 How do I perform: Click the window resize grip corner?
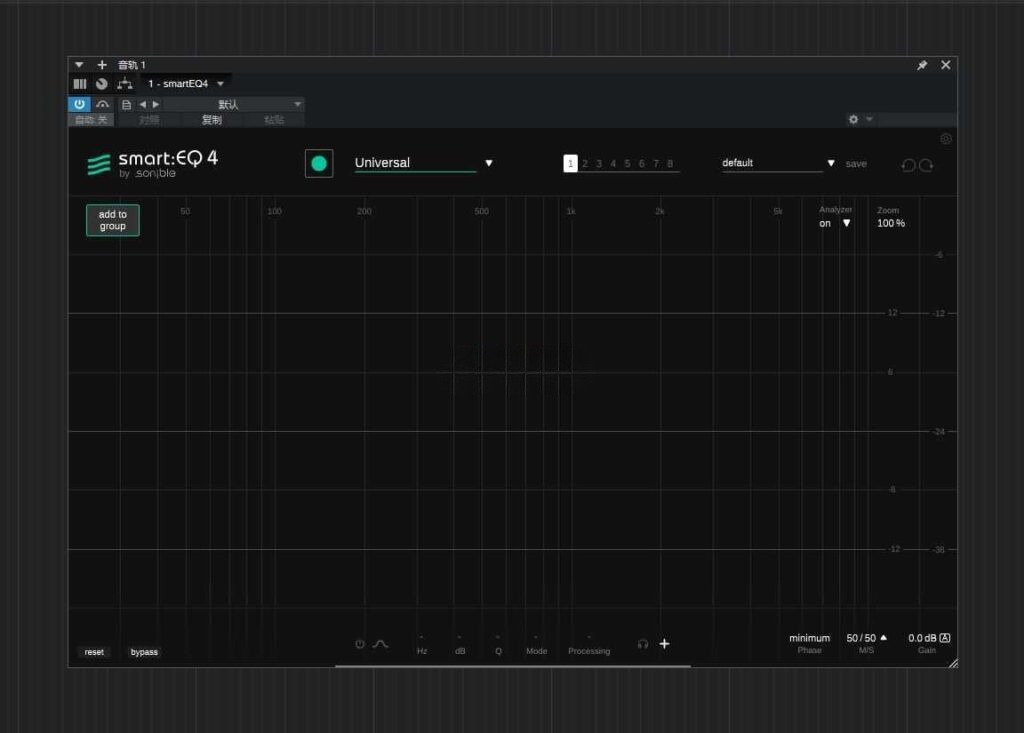click(x=953, y=663)
